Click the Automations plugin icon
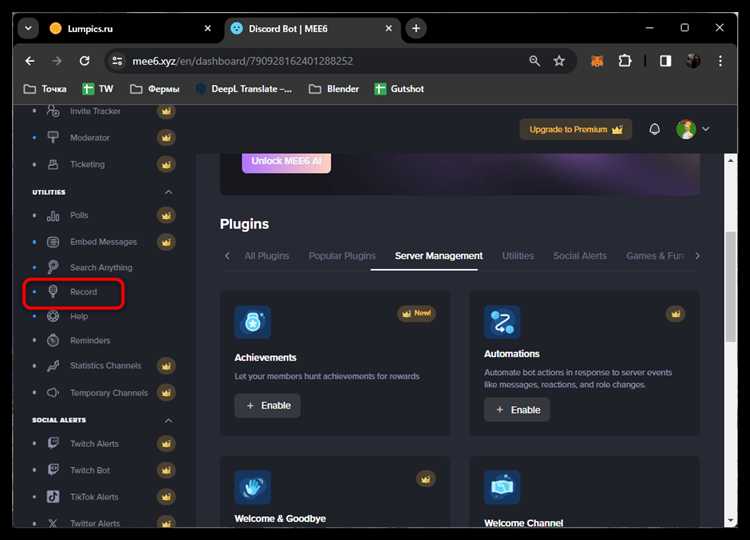The image size is (750, 540). pos(502,322)
